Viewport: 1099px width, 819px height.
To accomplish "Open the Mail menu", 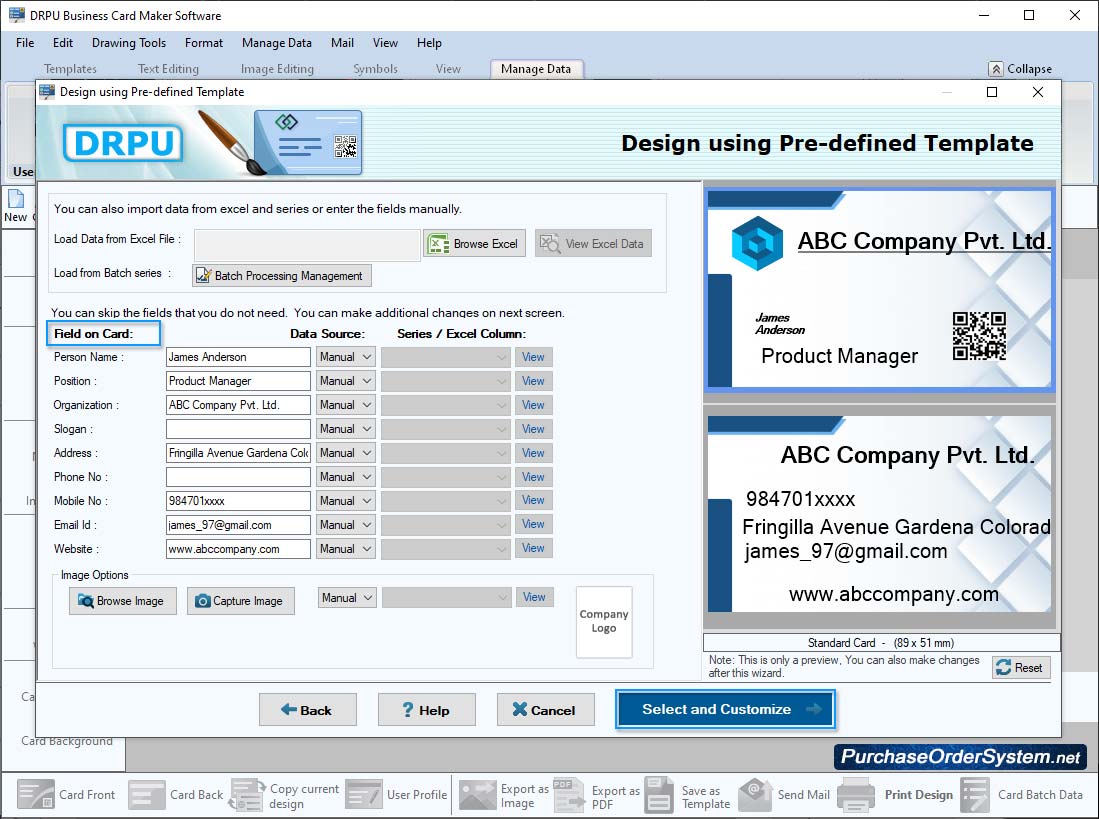I will coord(342,43).
